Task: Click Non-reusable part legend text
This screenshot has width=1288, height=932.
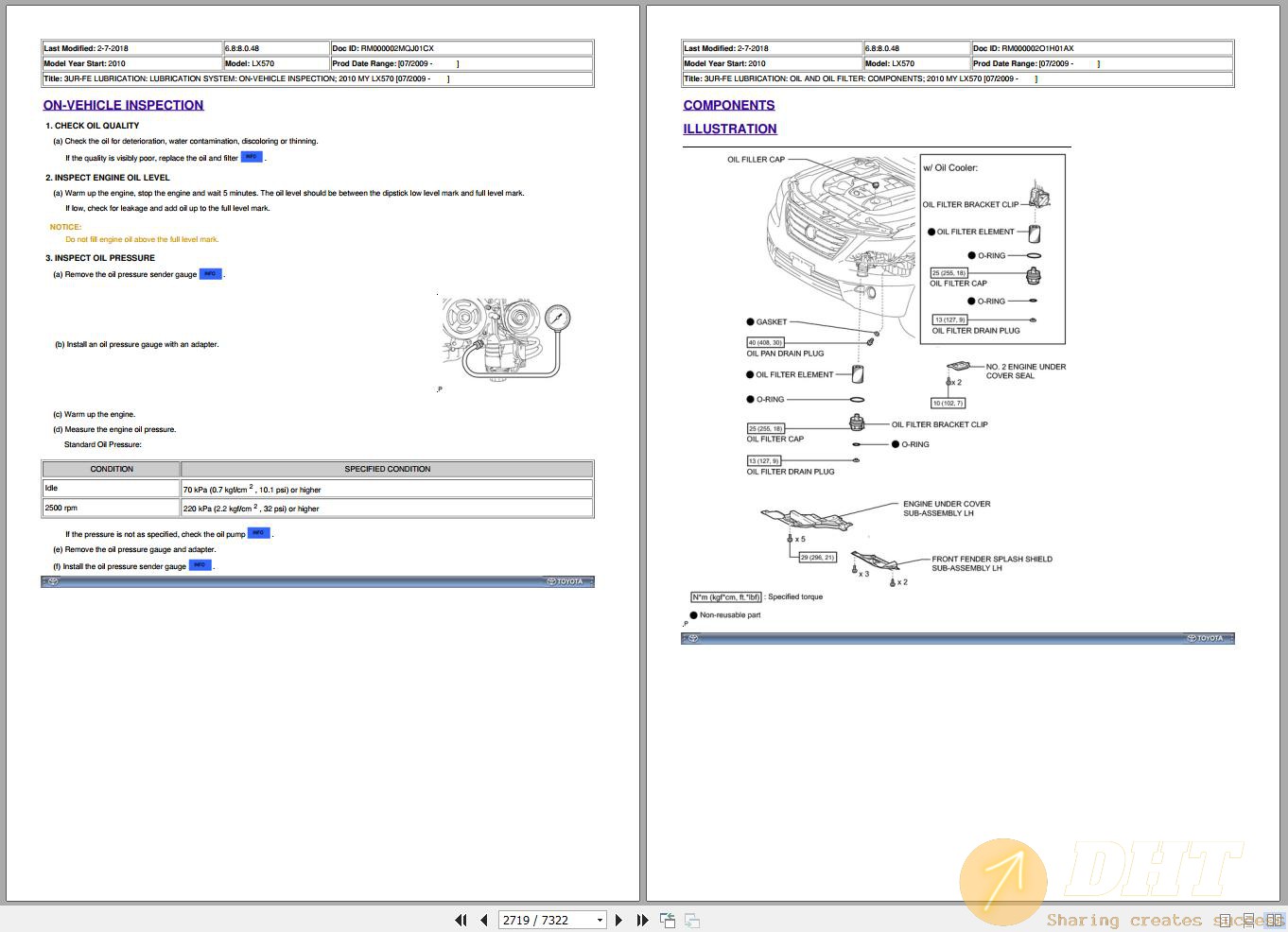Action: (730, 615)
